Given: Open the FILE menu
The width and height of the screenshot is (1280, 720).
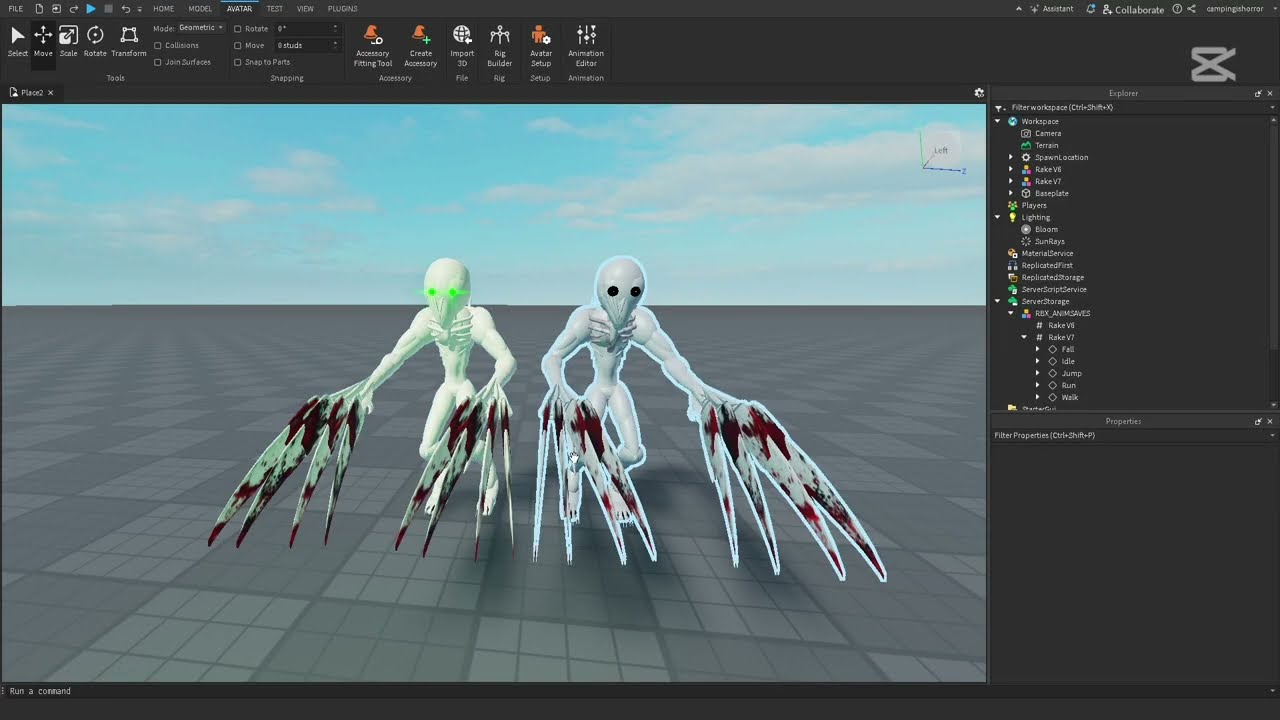Looking at the screenshot, I should [15, 9].
